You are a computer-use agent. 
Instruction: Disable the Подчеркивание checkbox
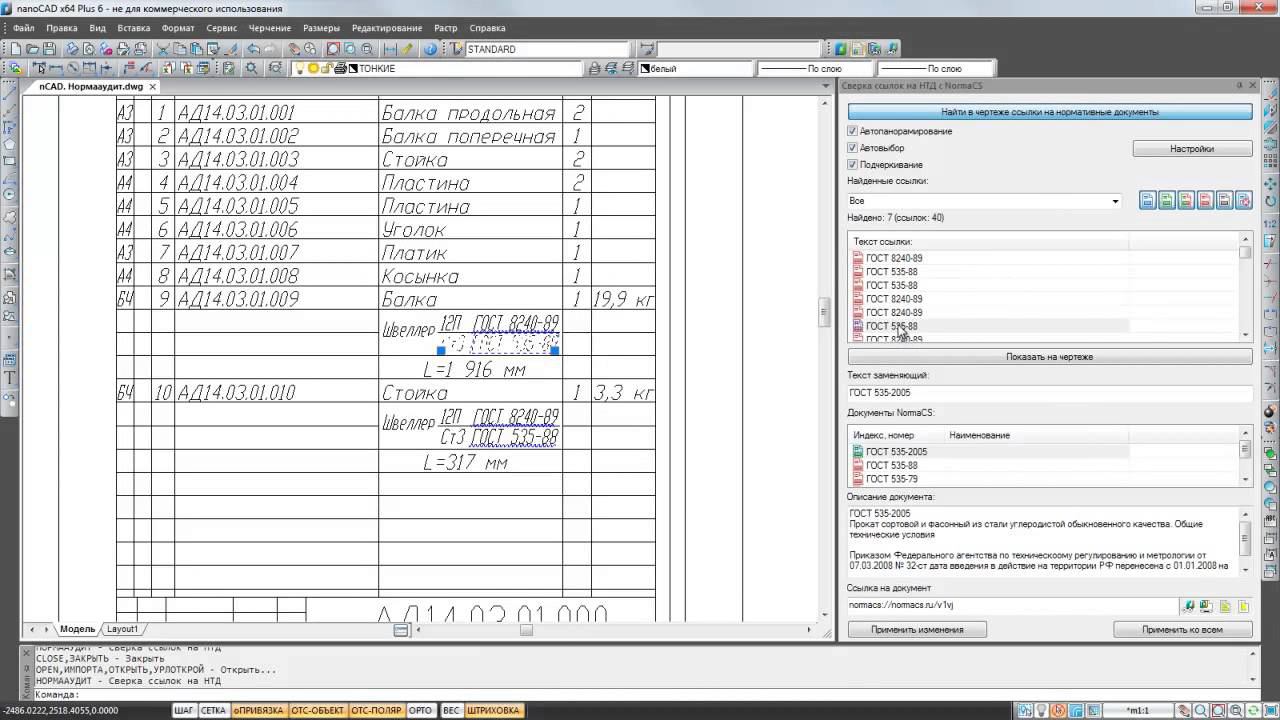[x=852, y=164]
